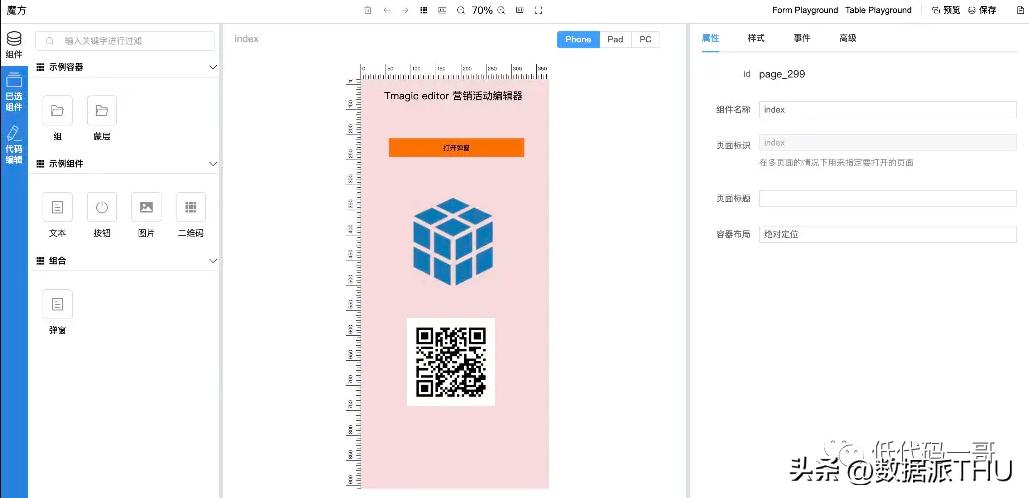
Task: Select the blue cube image on canvas
Action: pyautogui.click(x=453, y=241)
